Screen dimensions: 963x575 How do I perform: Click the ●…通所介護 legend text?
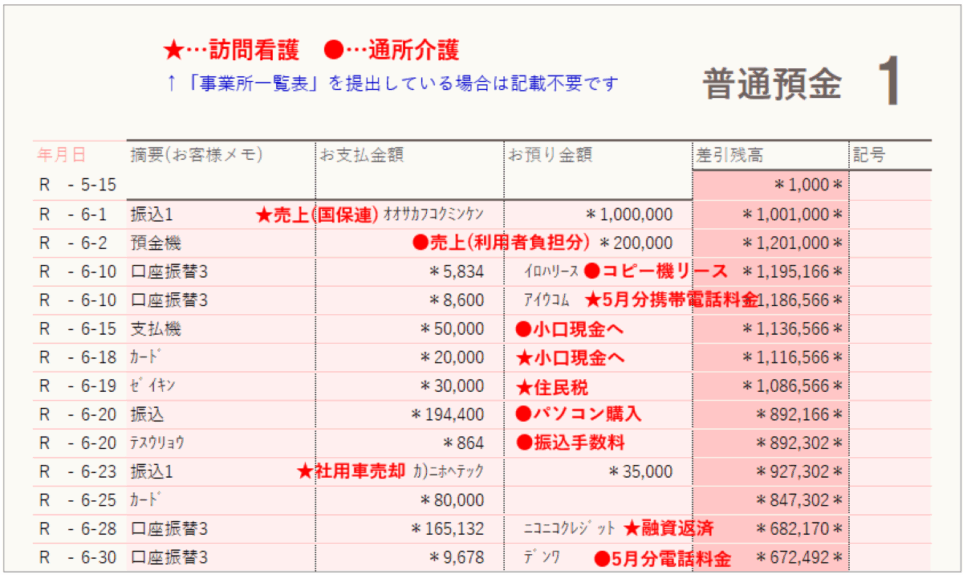point(392,50)
